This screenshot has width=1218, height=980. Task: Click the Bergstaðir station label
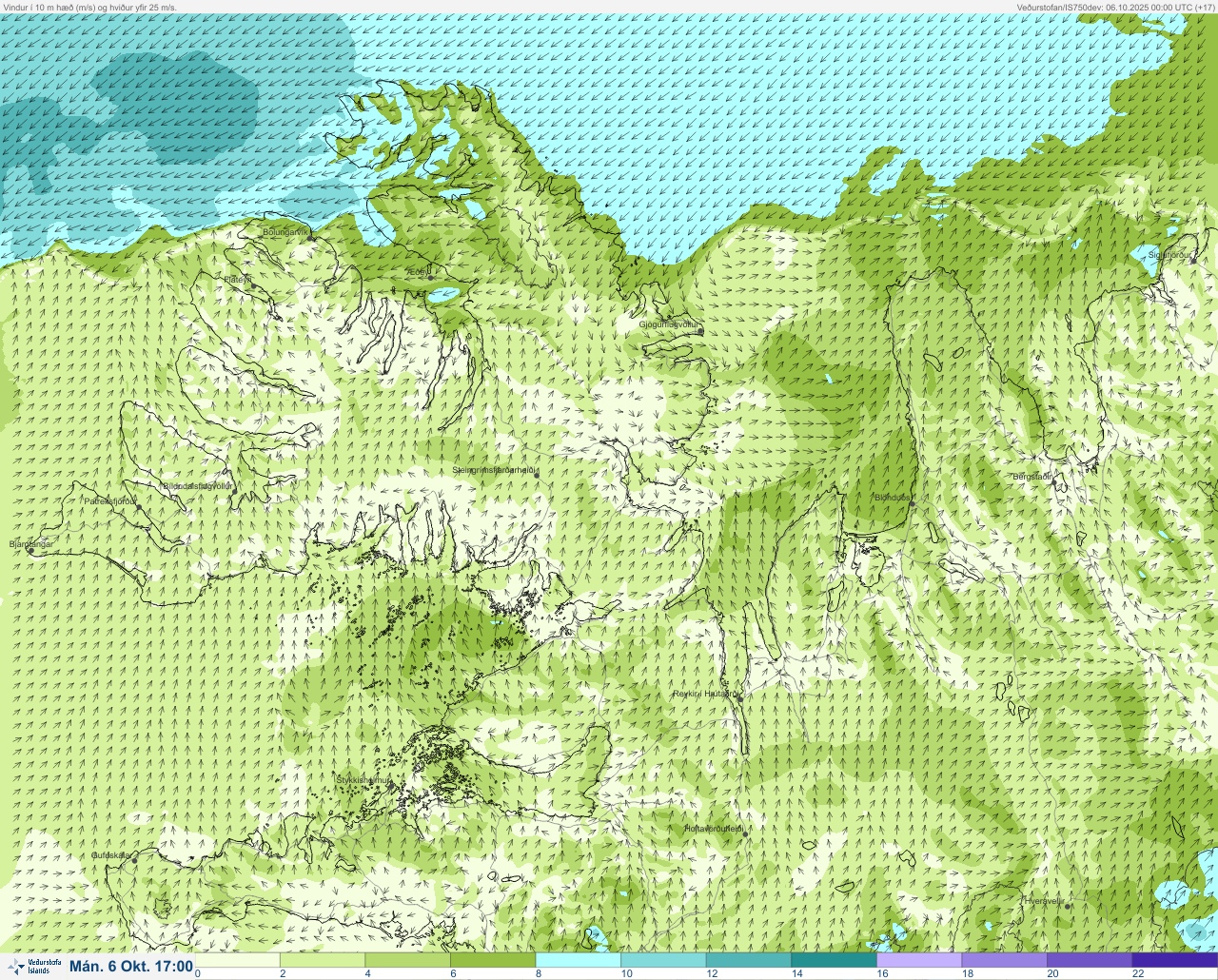[x=1032, y=477]
